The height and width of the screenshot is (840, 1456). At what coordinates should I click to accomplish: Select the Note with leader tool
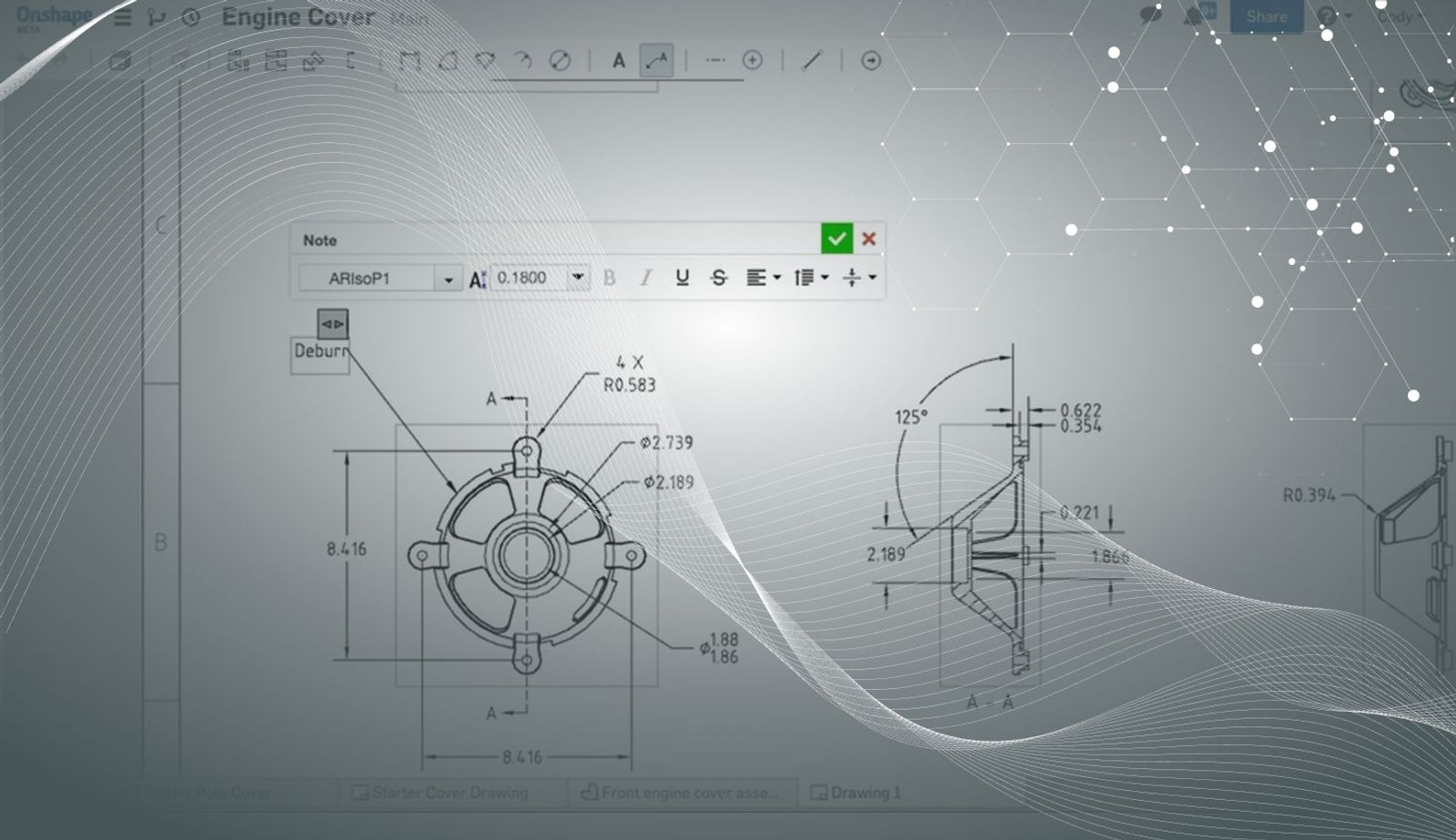(656, 61)
